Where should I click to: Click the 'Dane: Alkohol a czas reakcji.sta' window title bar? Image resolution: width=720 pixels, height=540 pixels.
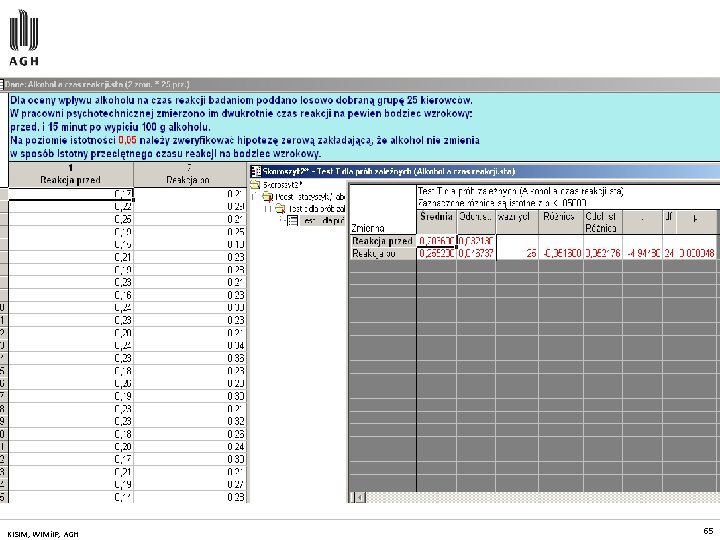(360, 84)
